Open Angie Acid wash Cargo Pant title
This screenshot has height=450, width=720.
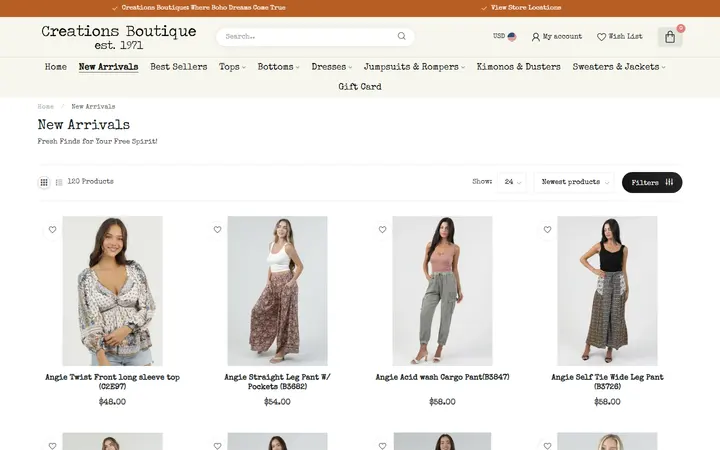click(442, 377)
